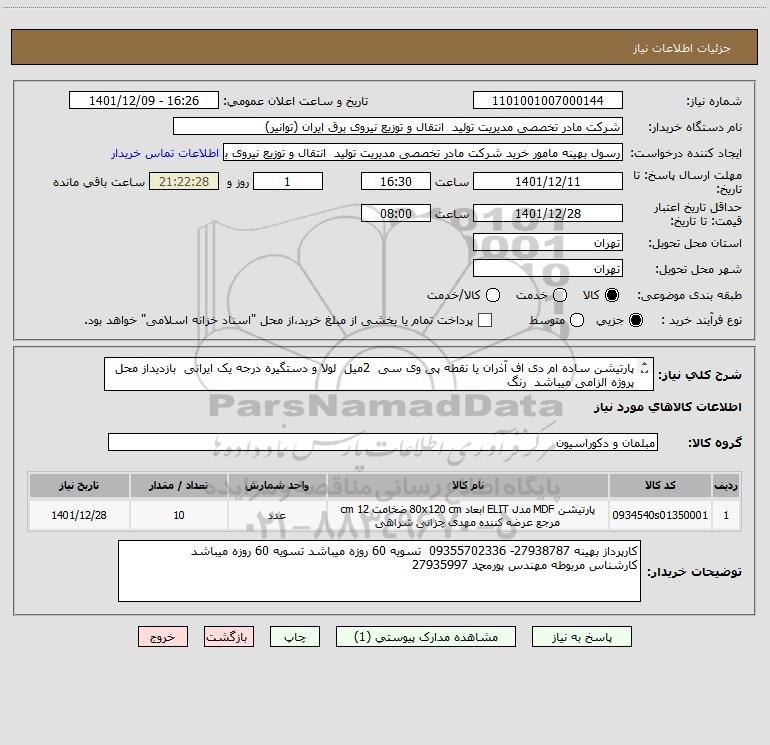This screenshot has width=770, height=745.
Task: Click the بازگشت back button
Action: (x=229, y=636)
